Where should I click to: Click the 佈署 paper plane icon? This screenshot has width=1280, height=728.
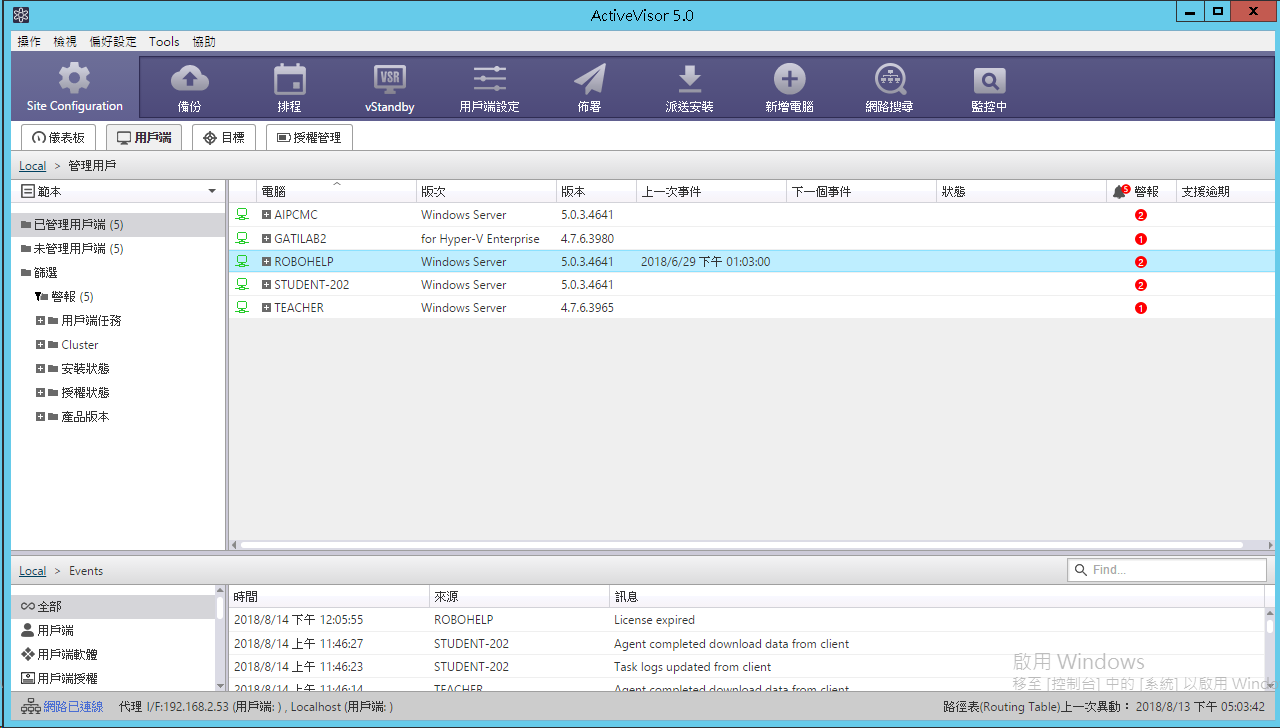click(589, 79)
